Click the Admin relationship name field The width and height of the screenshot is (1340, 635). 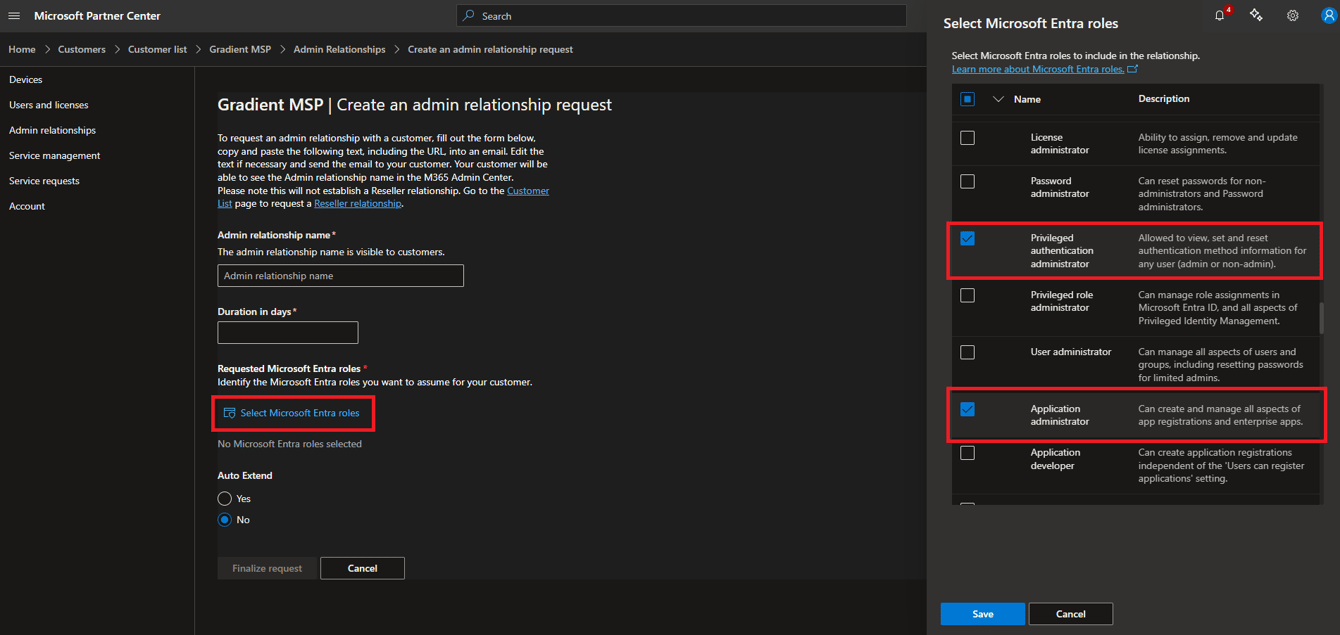click(x=340, y=275)
